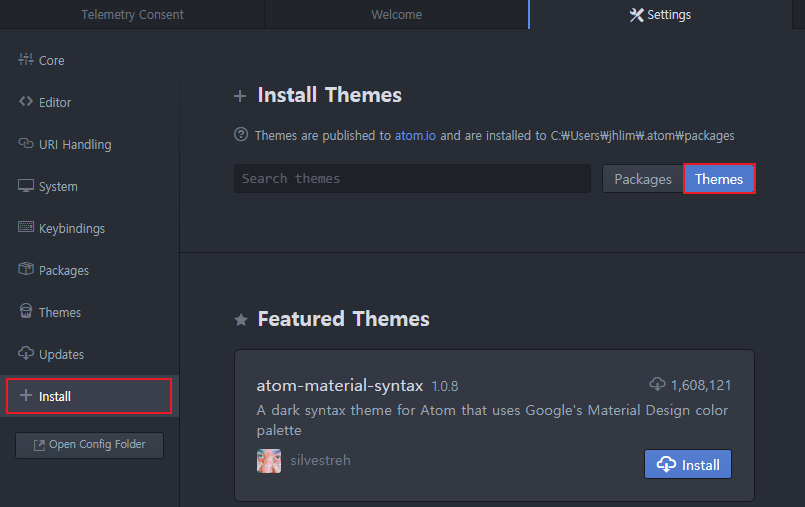Switch to the Telemetry Consent tab
The width and height of the screenshot is (805, 507).
click(132, 14)
